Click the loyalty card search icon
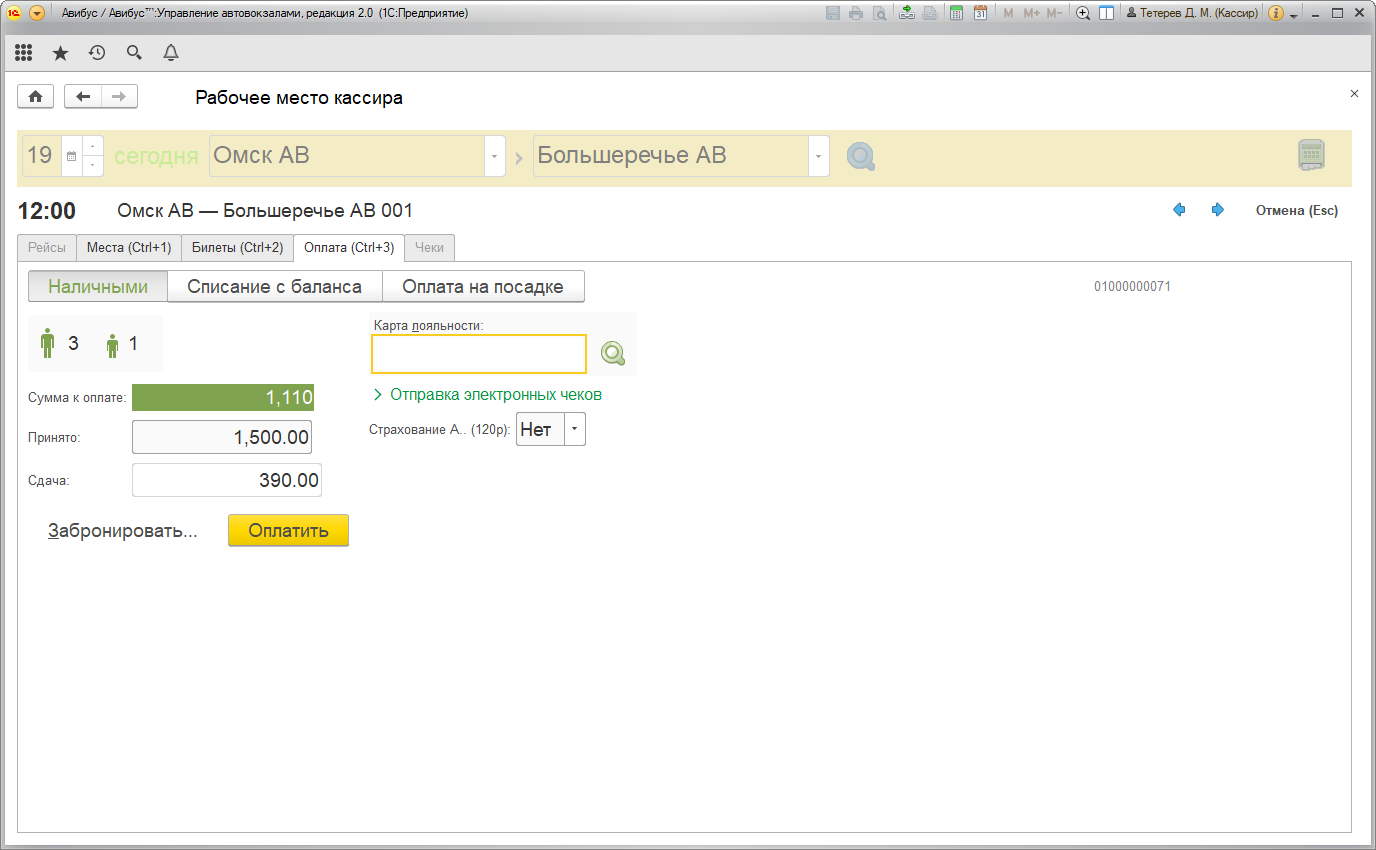 [612, 353]
